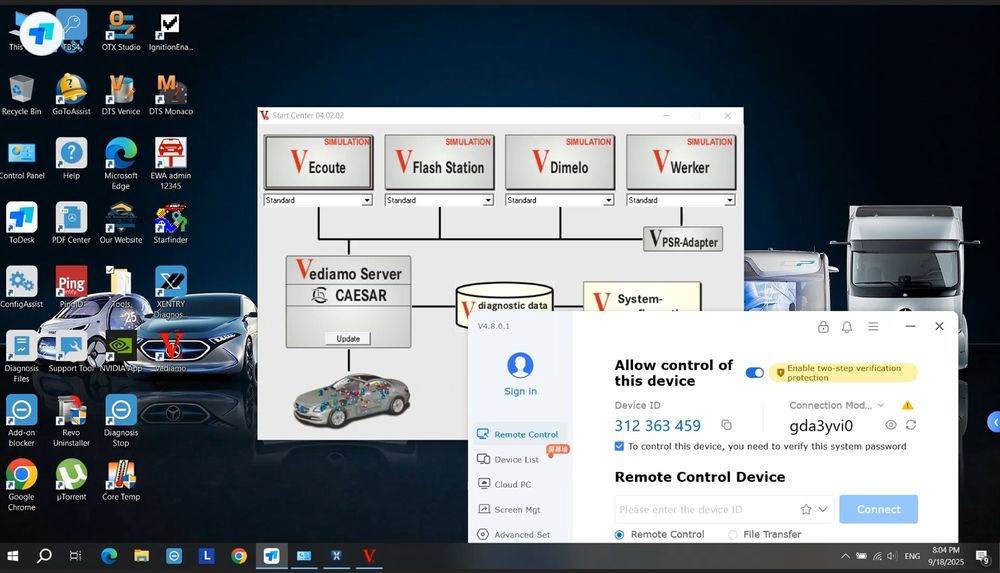1000x573 pixels.
Task: Expand the Standard dropdown under Dimelo
Action: (x=608, y=200)
